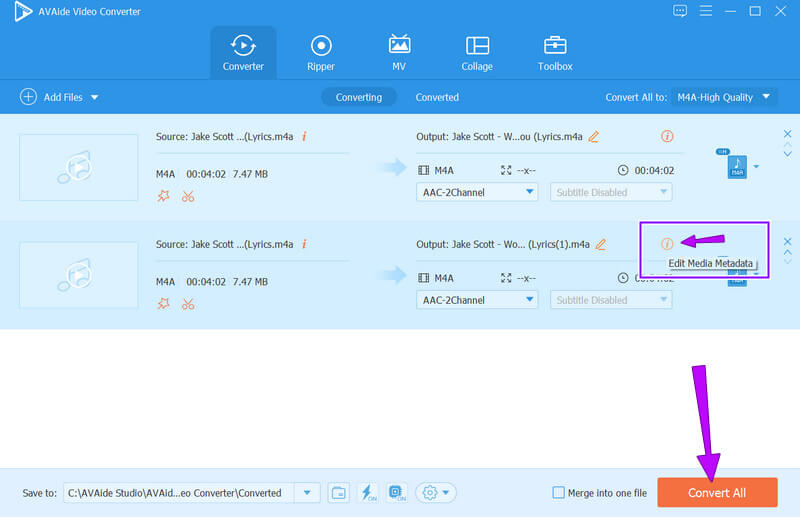Image resolution: width=800 pixels, height=517 pixels.
Task: Click the Save to path field
Action: [x=179, y=493]
